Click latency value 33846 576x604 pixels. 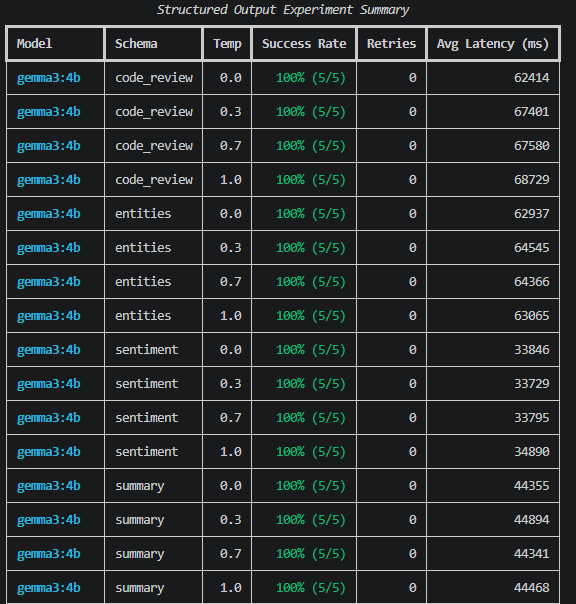pyautogui.click(x=531, y=349)
